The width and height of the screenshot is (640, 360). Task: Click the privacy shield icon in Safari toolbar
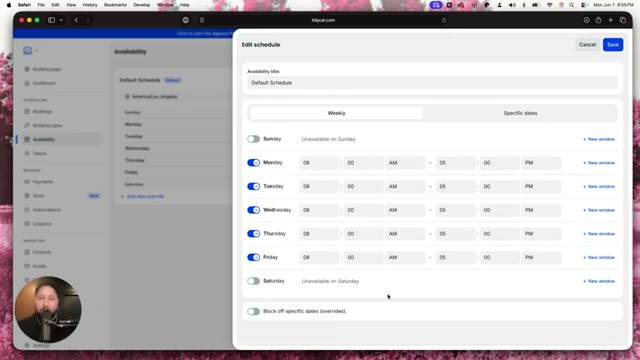pos(202,20)
